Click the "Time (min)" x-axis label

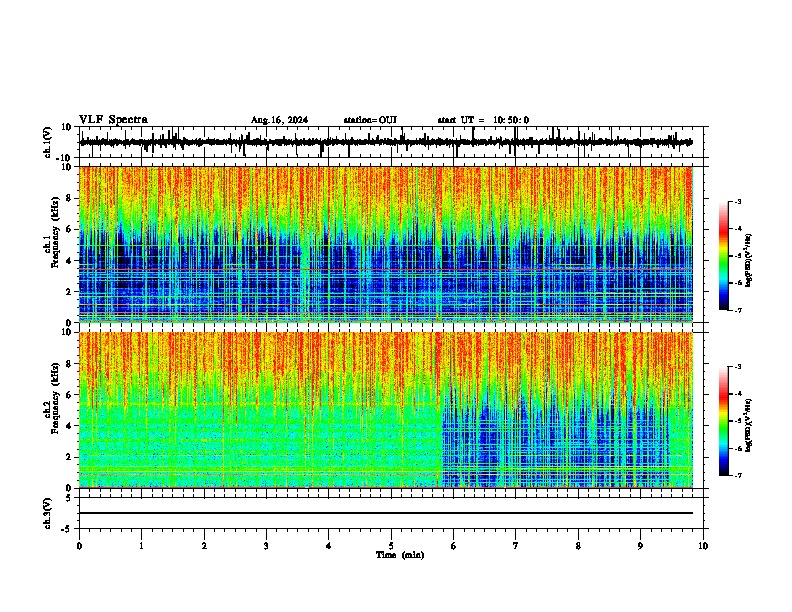point(400,555)
